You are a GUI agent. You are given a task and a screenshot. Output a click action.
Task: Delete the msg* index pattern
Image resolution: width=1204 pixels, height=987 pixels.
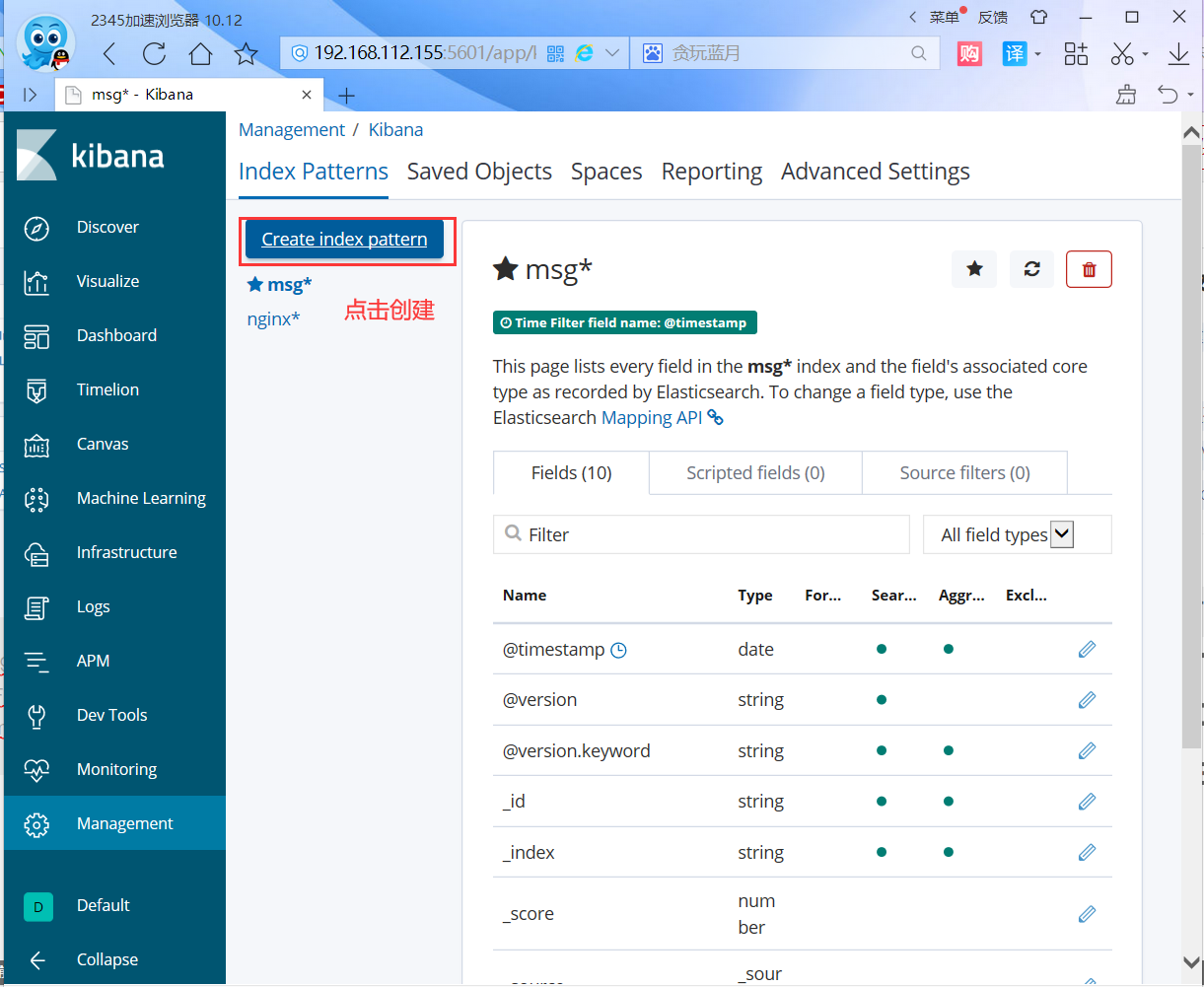pyautogui.click(x=1089, y=269)
